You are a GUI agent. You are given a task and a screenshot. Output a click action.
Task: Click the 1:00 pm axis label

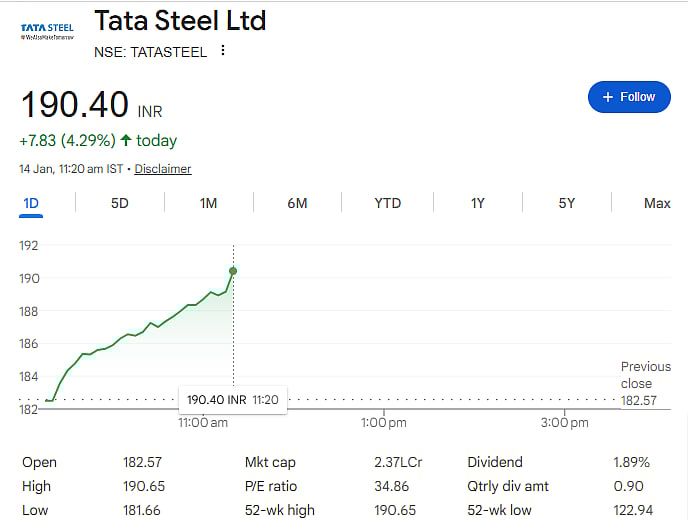pos(382,423)
